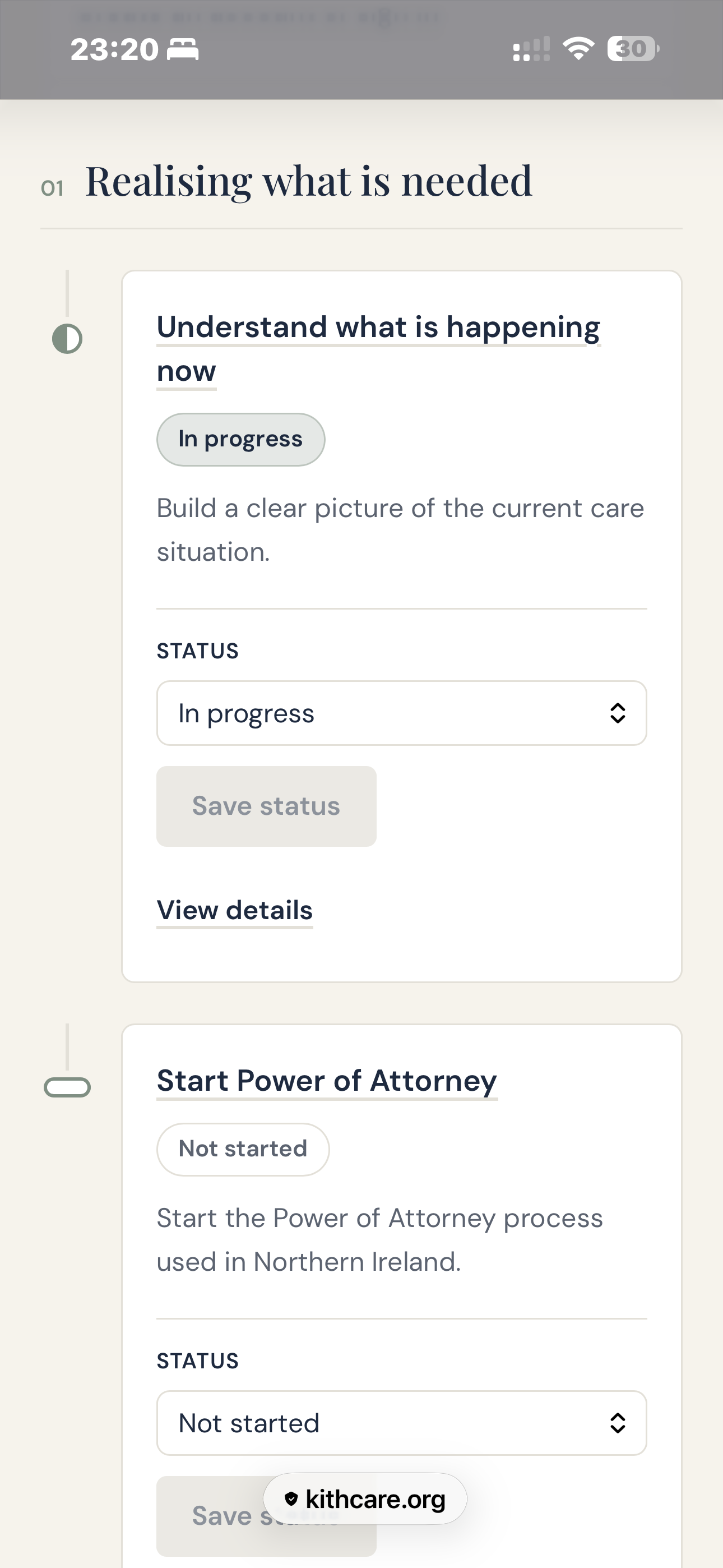
Task: Click the half-filled in-progress timeline marker
Action: tap(67, 339)
